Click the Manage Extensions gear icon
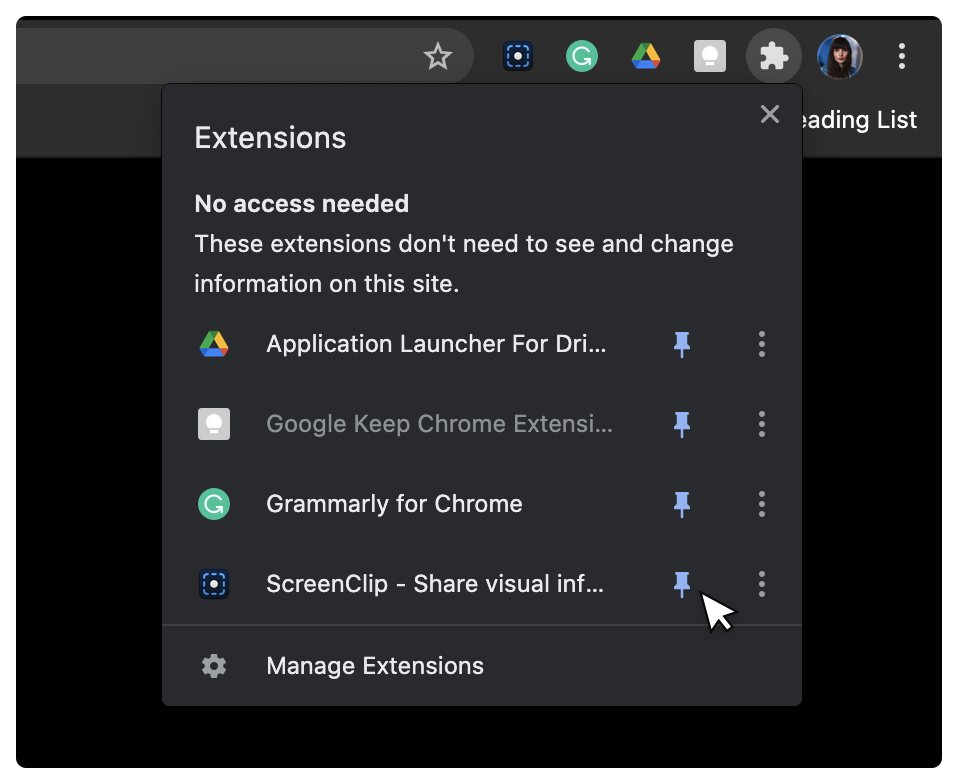Viewport: 960px width, 780px height. [214, 666]
